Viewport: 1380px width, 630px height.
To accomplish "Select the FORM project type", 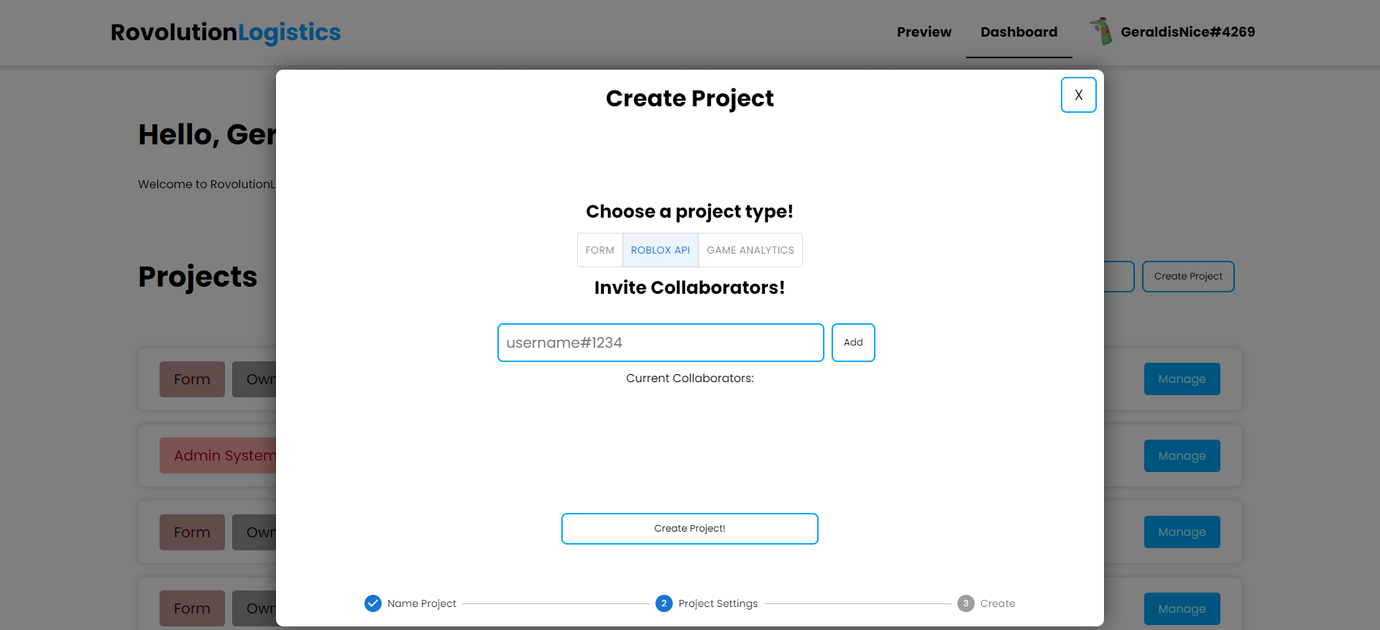I will point(600,249).
